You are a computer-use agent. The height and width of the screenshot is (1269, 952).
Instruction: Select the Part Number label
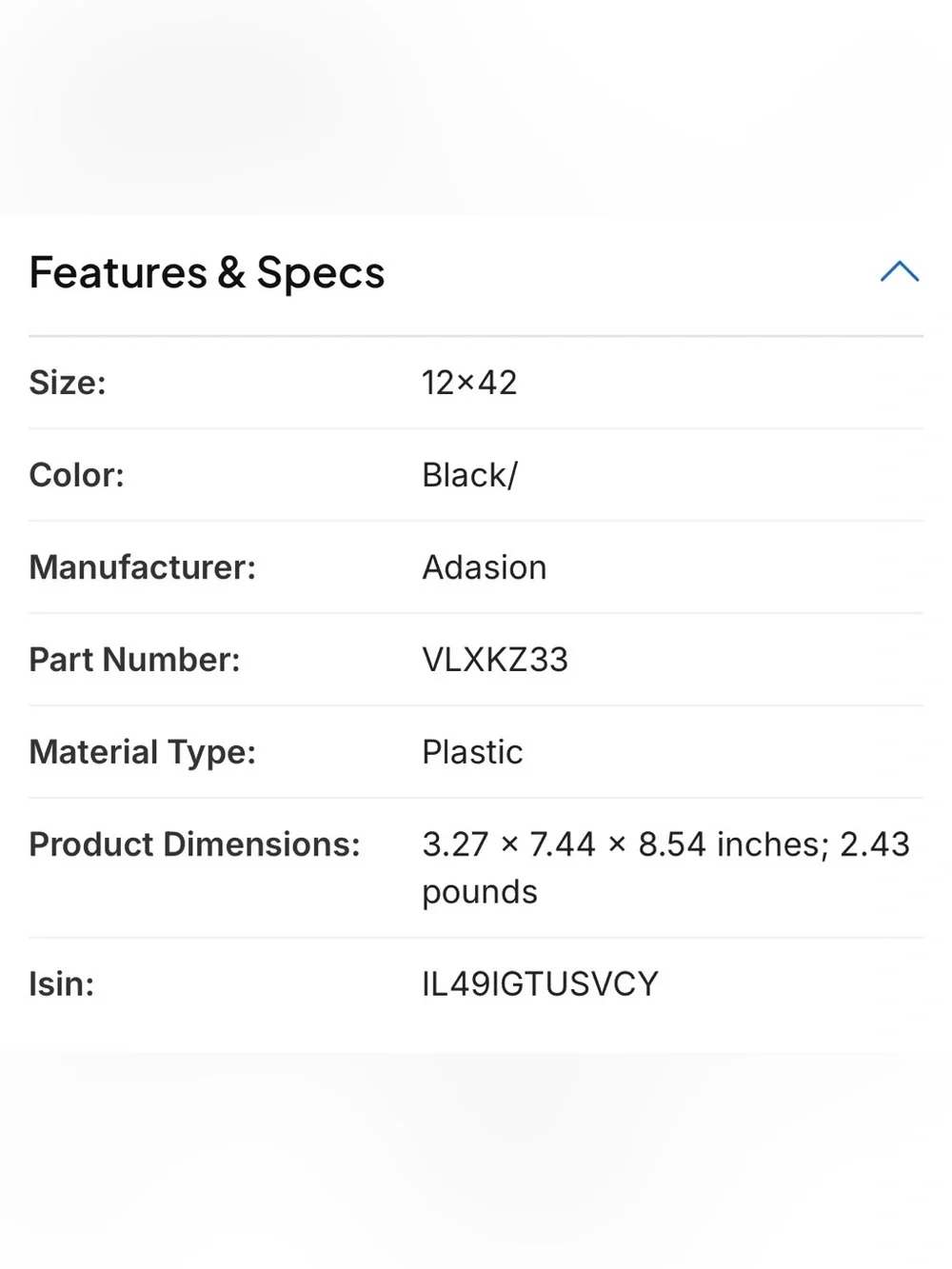(x=134, y=660)
